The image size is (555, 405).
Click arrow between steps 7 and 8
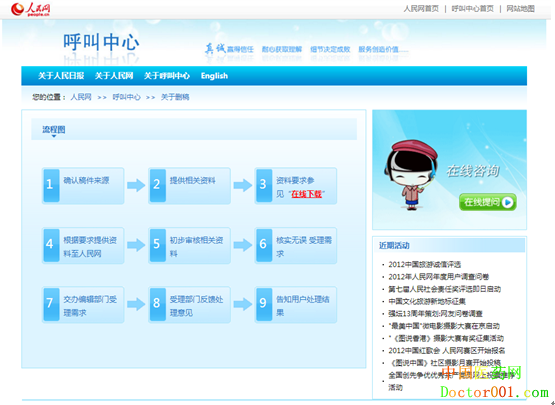point(136,304)
